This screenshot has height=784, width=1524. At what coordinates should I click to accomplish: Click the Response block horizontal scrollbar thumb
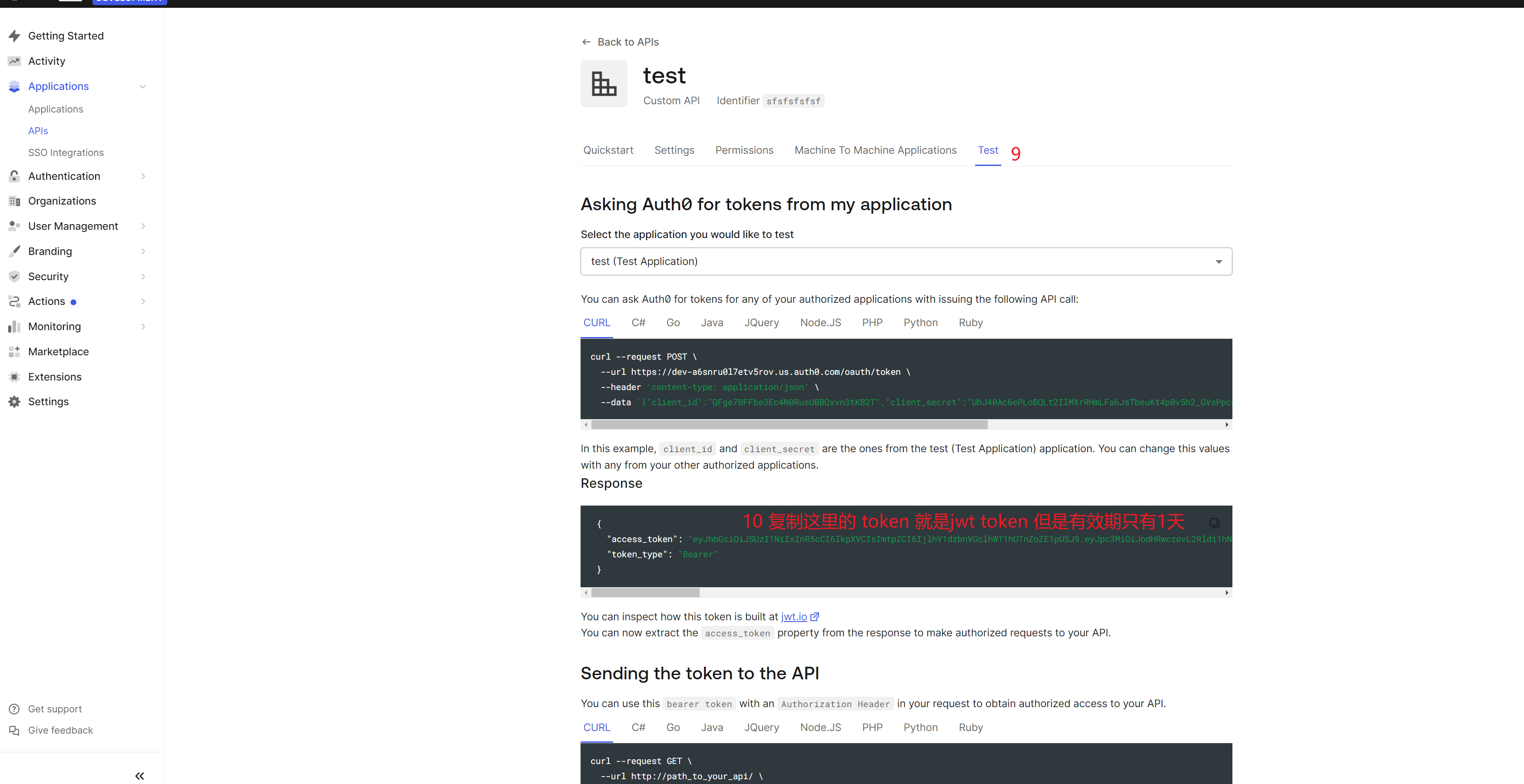point(645,592)
